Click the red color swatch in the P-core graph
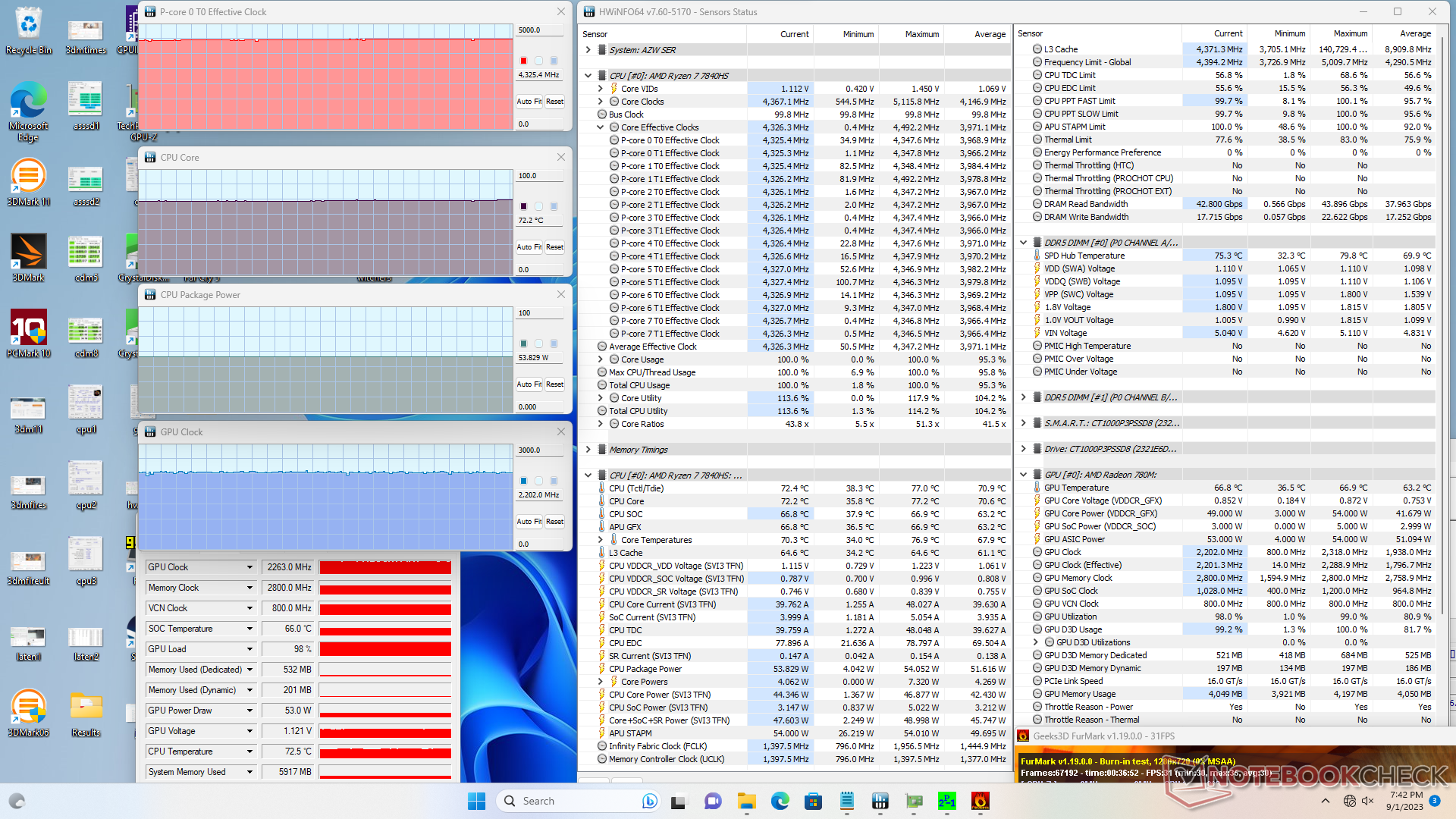The image size is (1456, 819). pyautogui.click(x=523, y=61)
